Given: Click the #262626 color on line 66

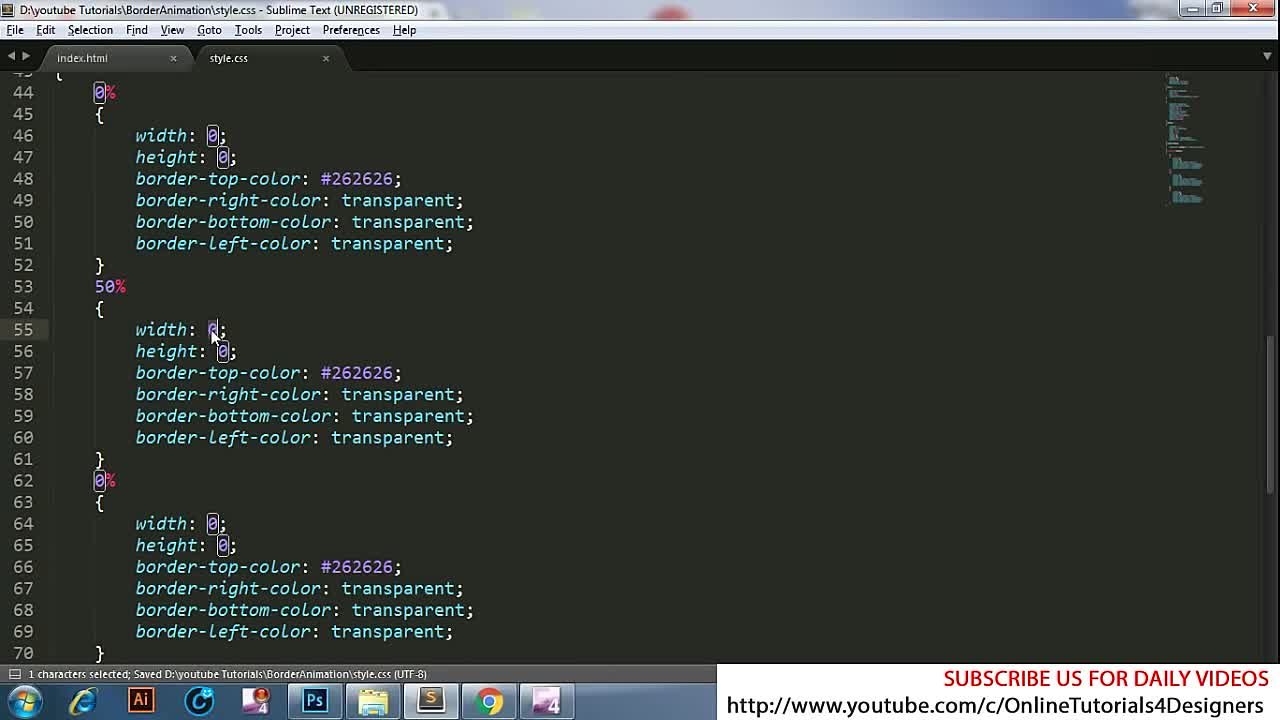Looking at the screenshot, I should pyautogui.click(x=357, y=567).
